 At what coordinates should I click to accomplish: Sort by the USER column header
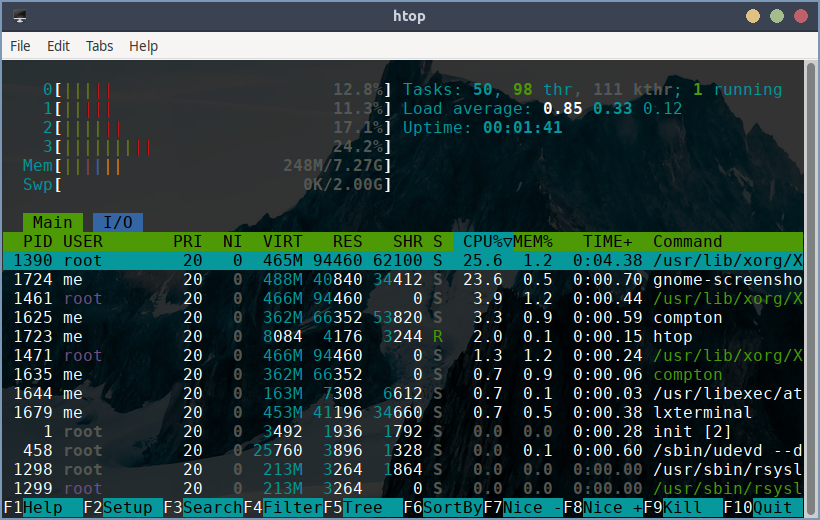pos(83,242)
